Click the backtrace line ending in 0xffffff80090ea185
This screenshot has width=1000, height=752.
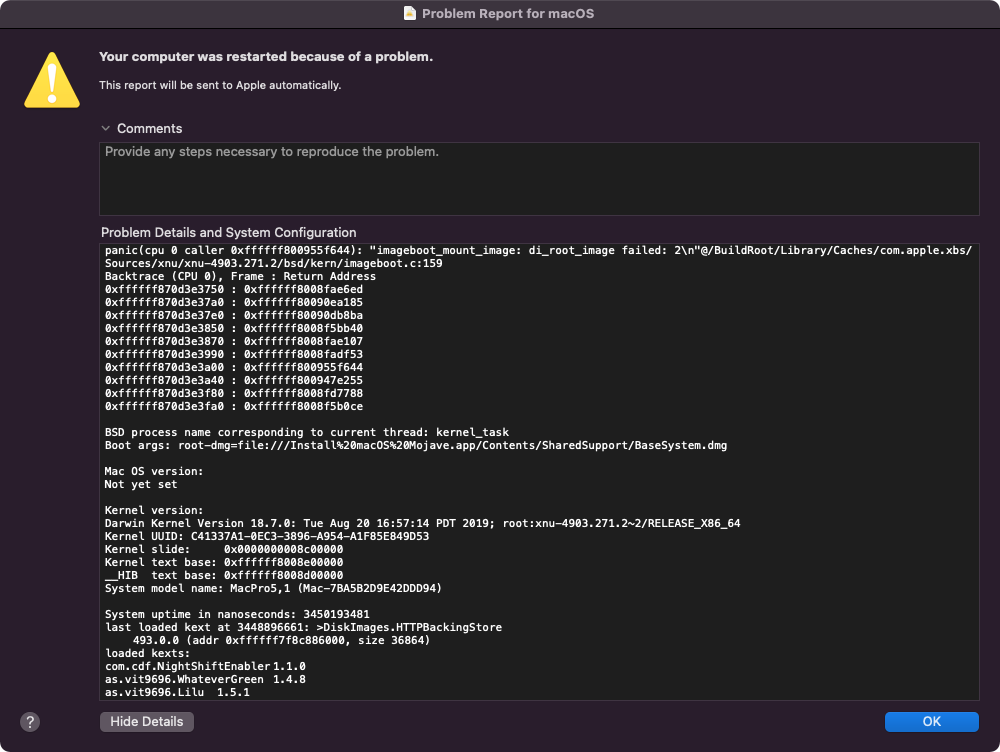[x=234, y=302]
